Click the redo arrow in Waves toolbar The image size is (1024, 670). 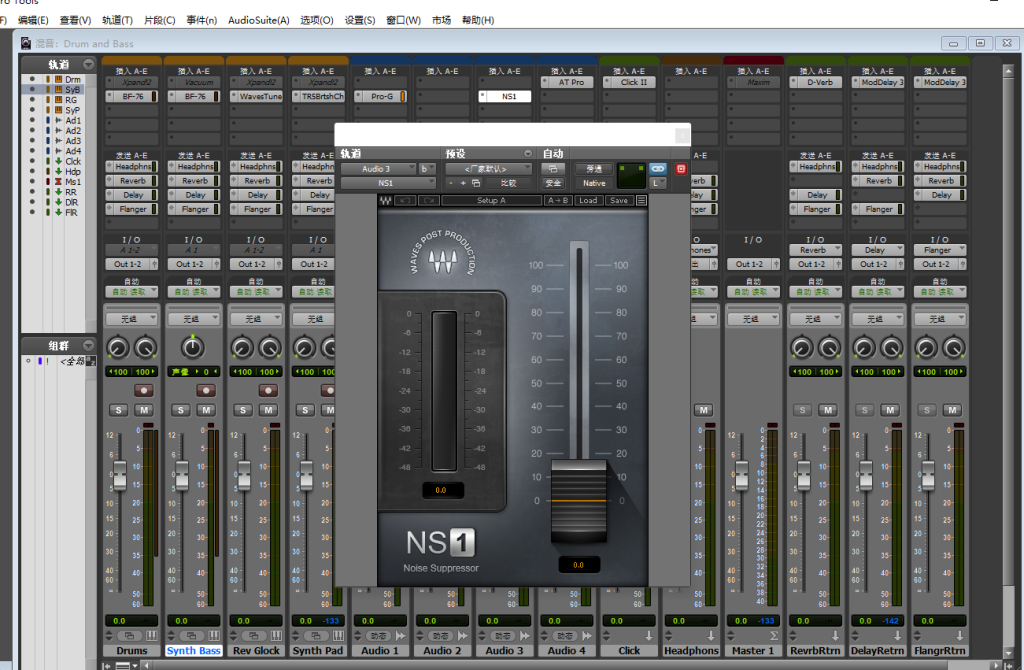click(428, 200)
